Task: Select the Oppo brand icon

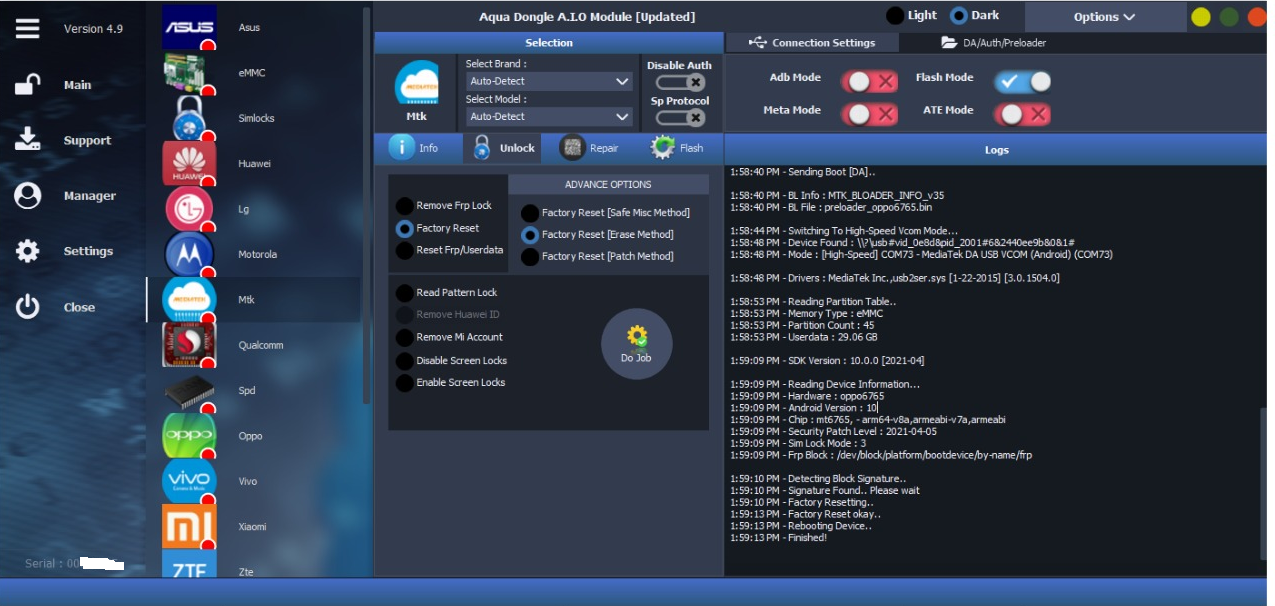Action: (189, 436)
